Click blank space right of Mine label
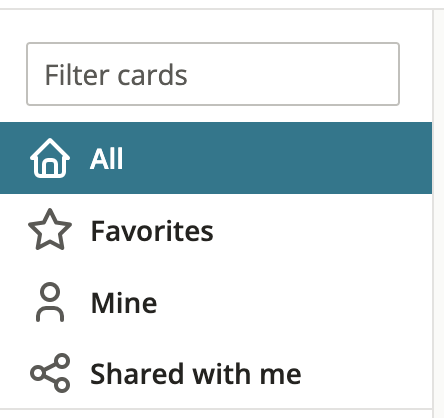 293,303
